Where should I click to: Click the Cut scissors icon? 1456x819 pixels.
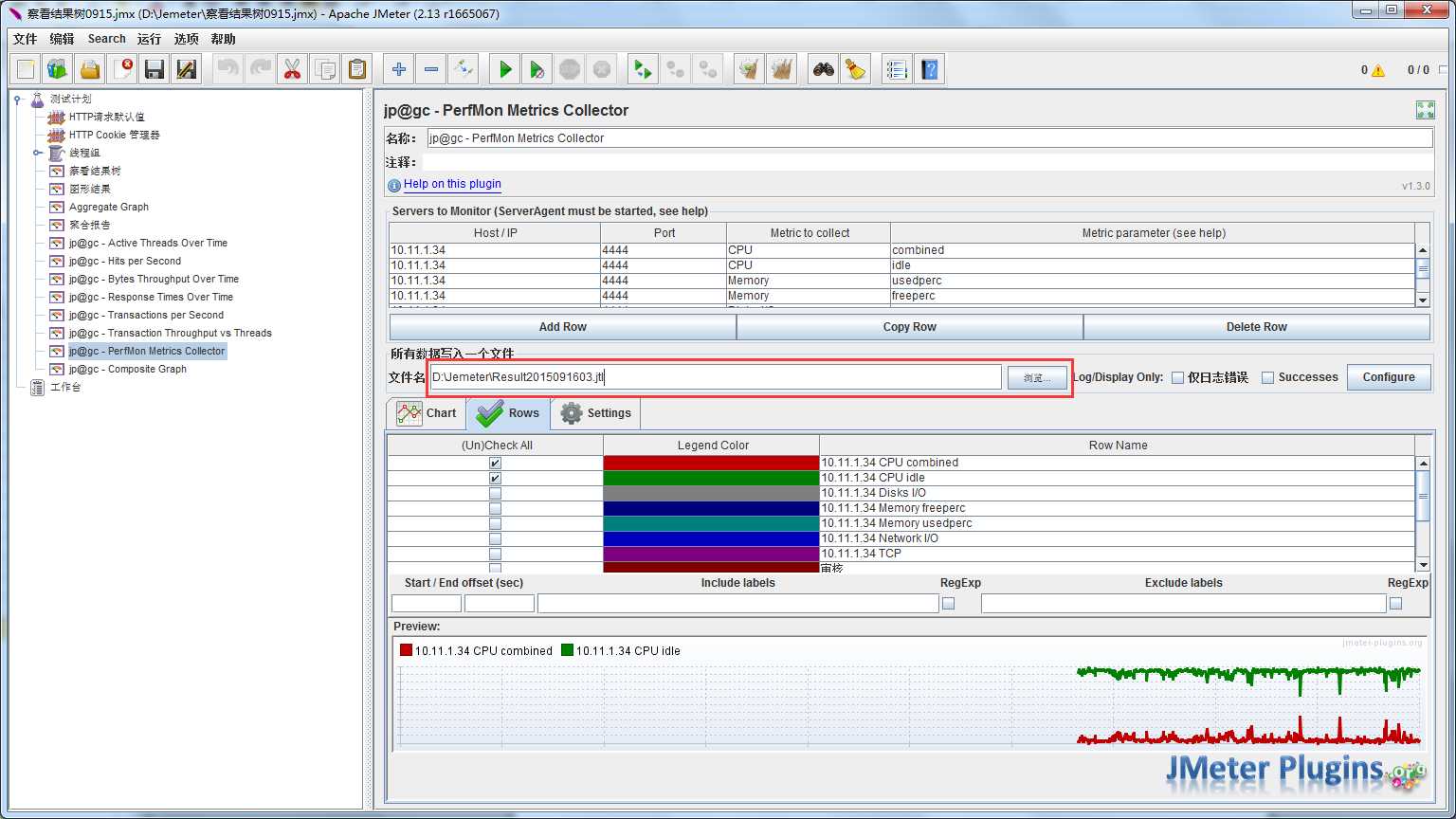pyautogui.click(x=292, y=69)
